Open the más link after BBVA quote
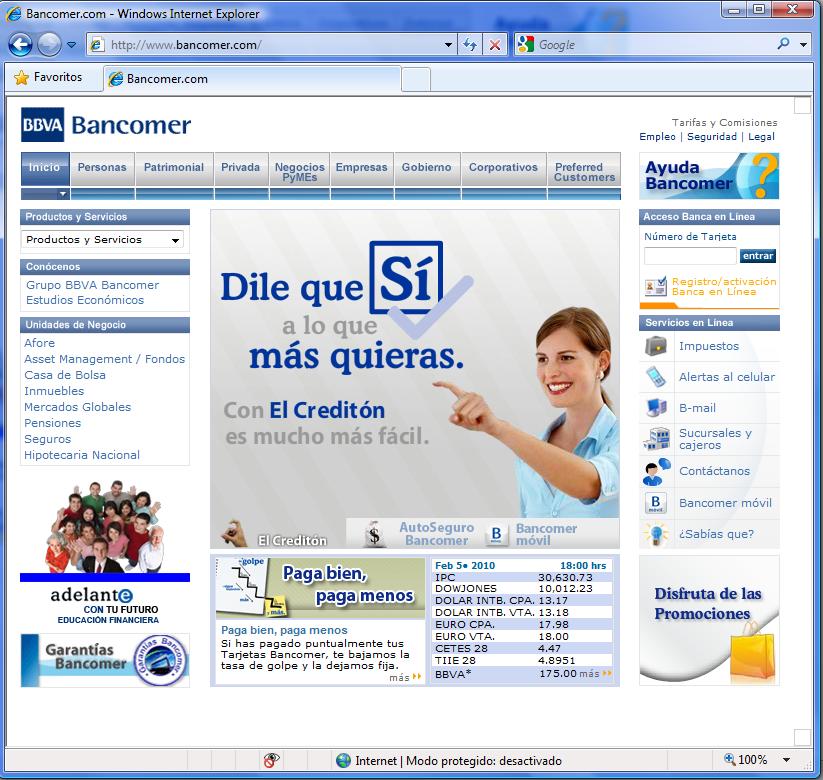The width and height of the screenshot is (823, 780). point(595,673)
